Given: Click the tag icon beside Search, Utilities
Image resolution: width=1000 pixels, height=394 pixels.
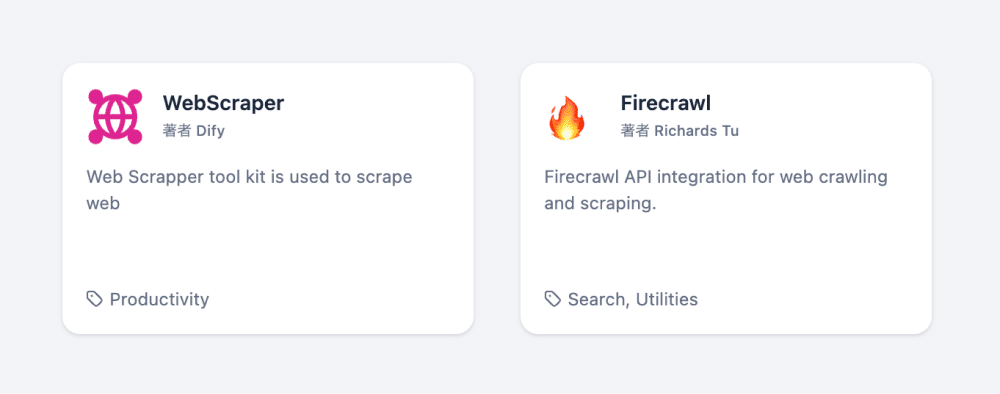Looking at the screenshot, I should click(553, 299).
